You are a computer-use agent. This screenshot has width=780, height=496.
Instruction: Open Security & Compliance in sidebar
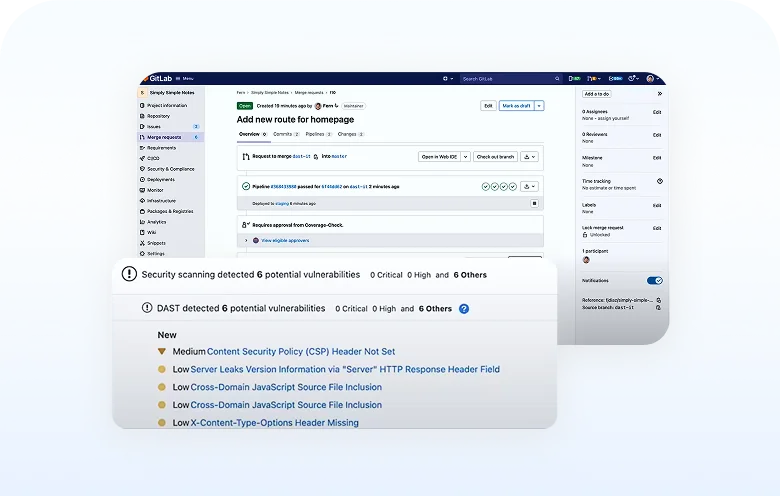point(171,169)
